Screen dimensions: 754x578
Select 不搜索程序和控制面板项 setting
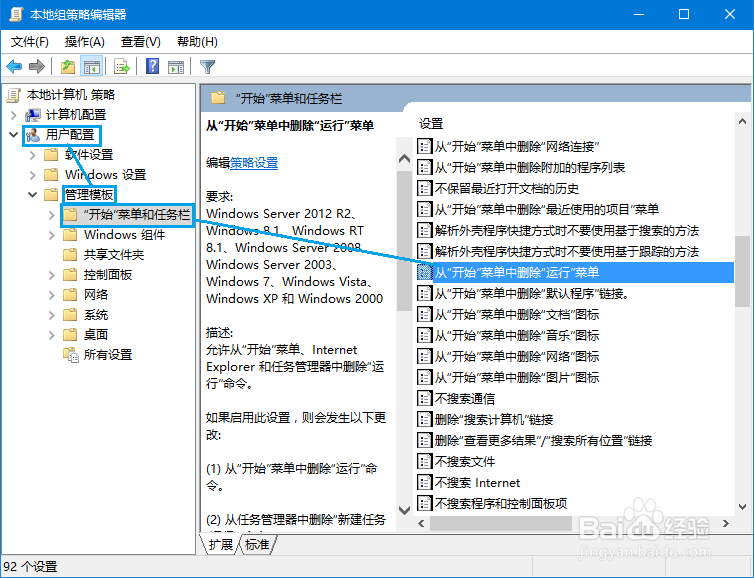coord(501,503)
